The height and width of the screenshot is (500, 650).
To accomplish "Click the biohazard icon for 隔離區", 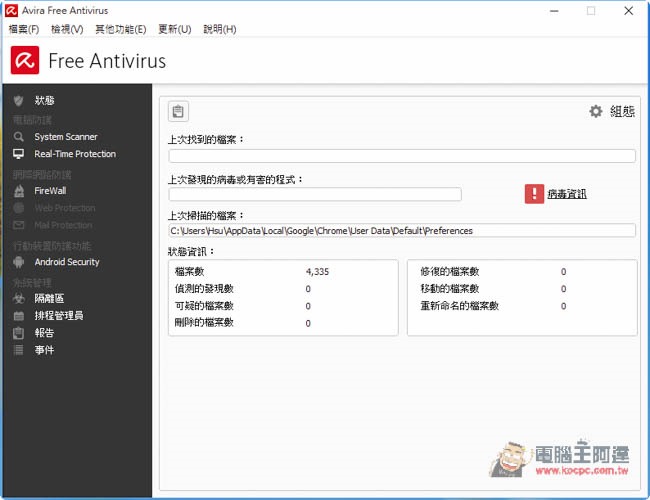I will click(x=19, y=299).
